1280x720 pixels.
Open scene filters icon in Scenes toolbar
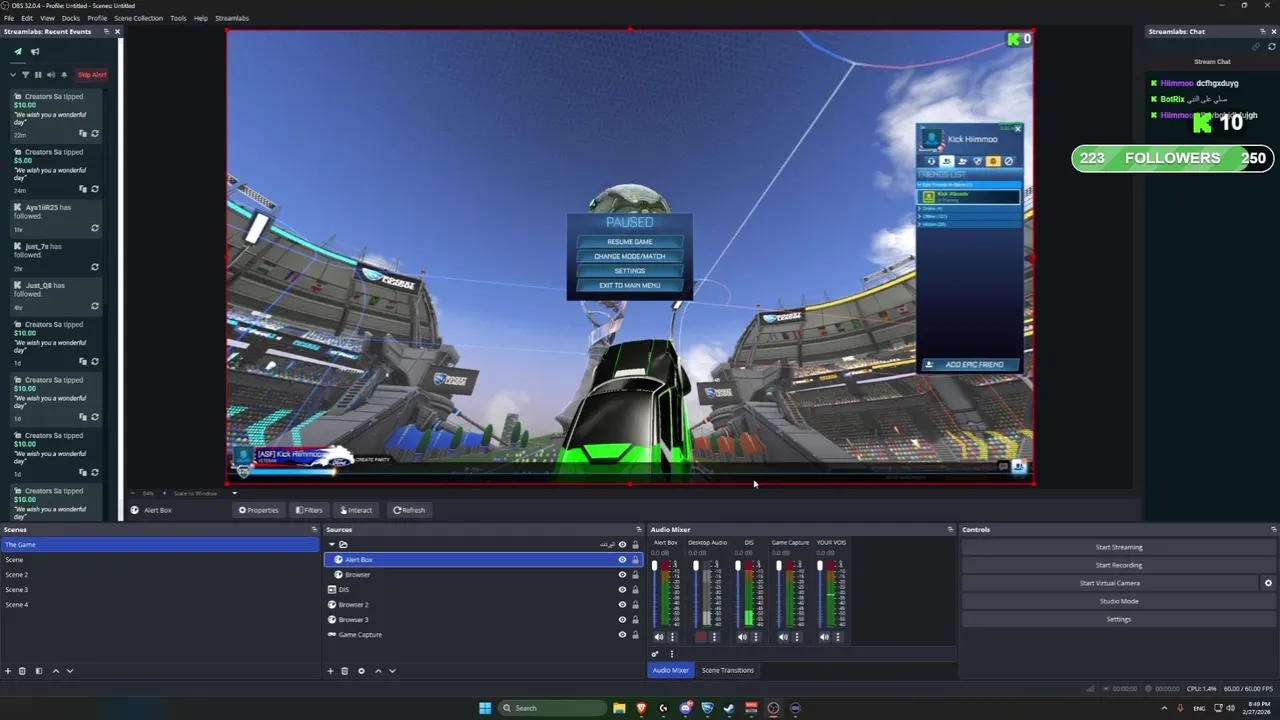pos(39,671)
